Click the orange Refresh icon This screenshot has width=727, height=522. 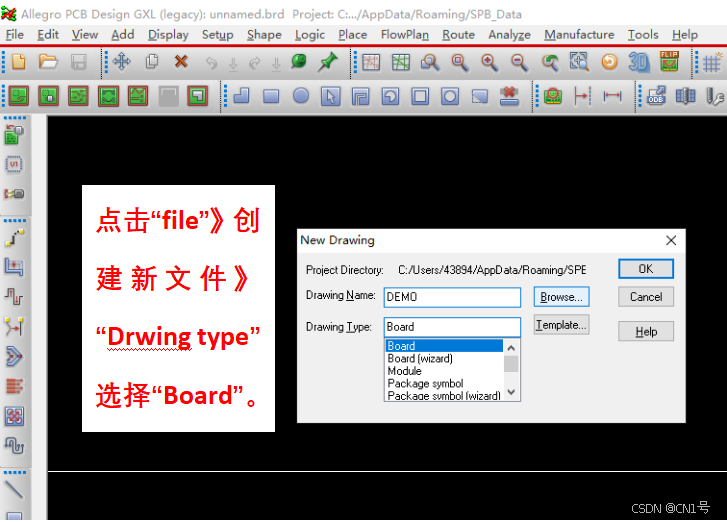(609, 62)
